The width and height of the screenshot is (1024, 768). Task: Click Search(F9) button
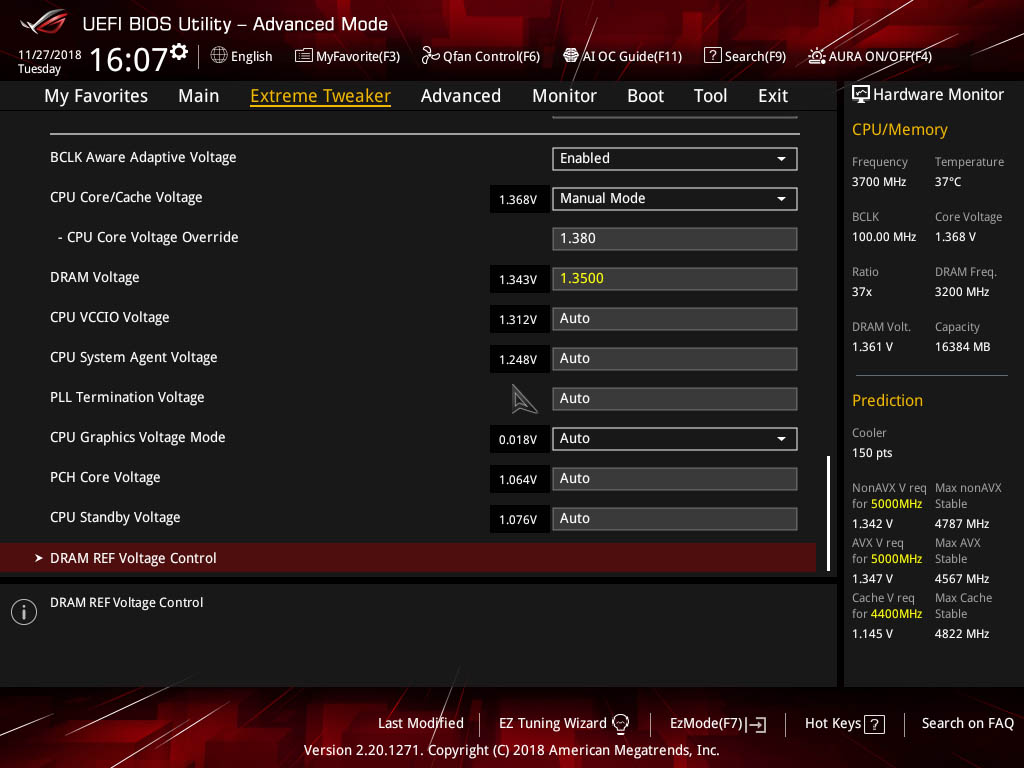pos(745,56)
